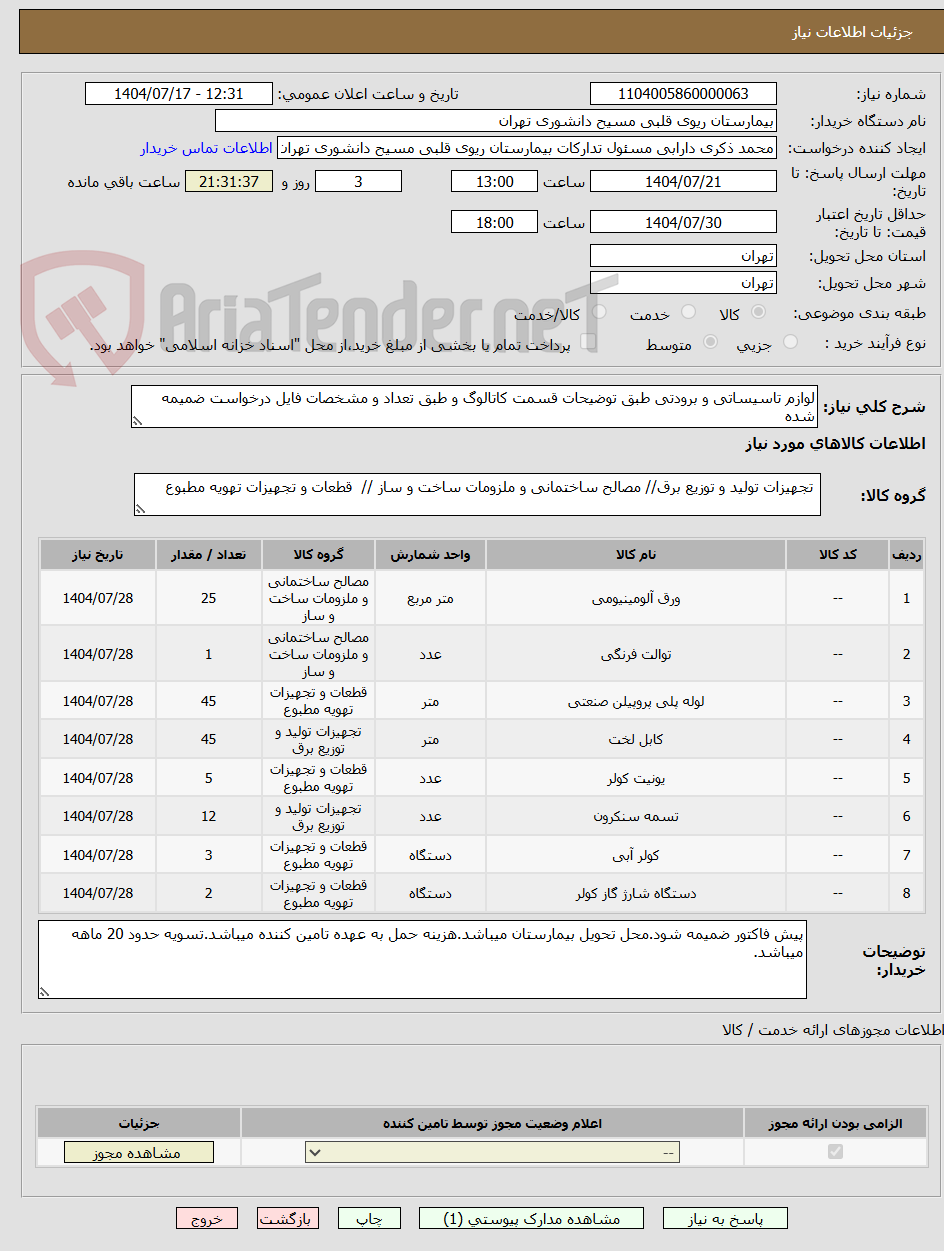This screenshot has width=944, height=1251.
Task: Click the تهران استان محل تحویل field
Action: [x=683, y=255]
